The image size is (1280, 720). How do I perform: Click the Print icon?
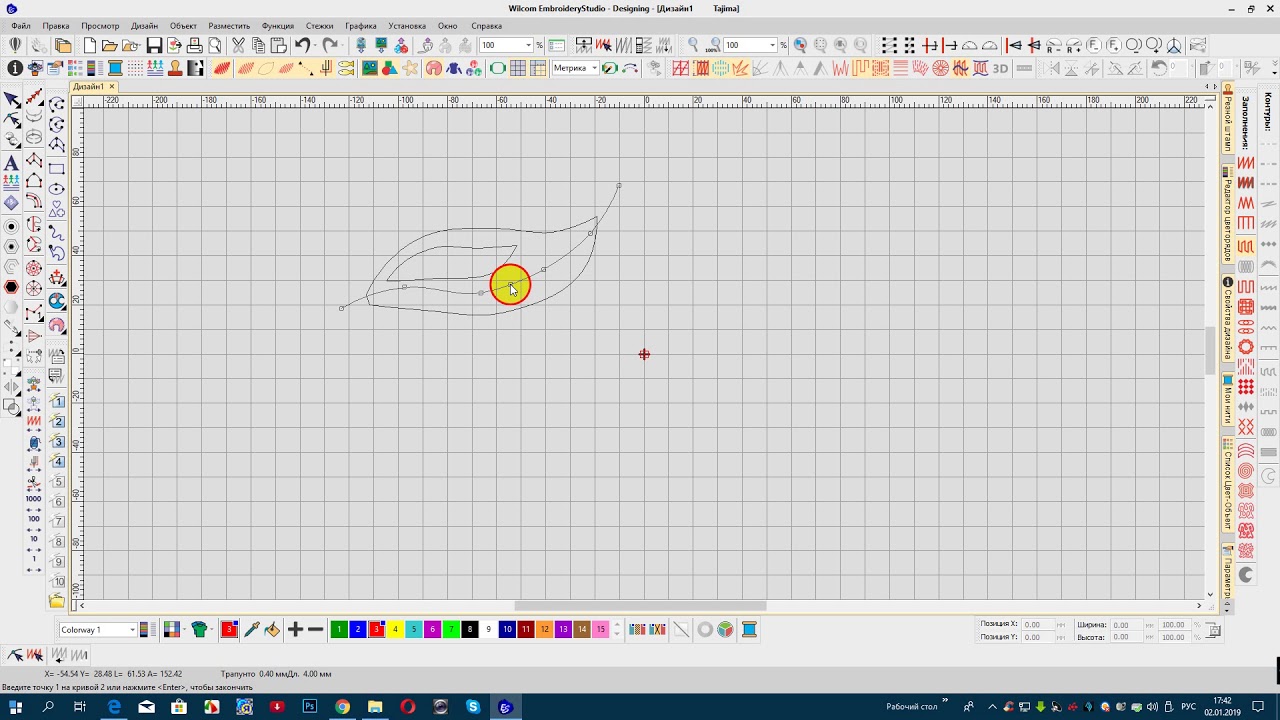[x=195, y=46]
